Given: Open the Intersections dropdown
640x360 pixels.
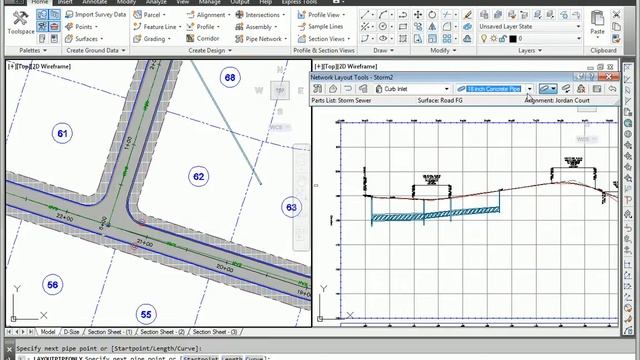Looking at the screenshot, I should (x=260, y=15).
